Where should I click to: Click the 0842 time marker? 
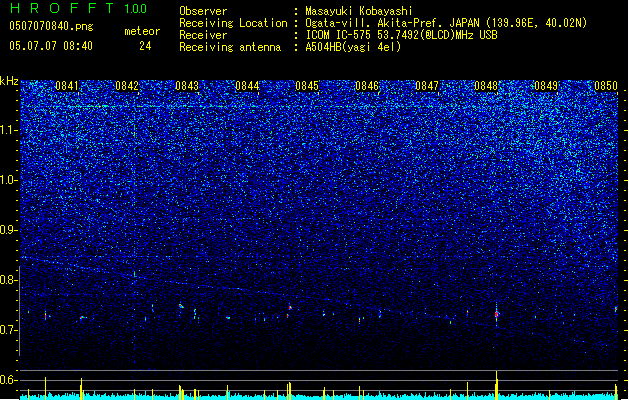[127, 86]
